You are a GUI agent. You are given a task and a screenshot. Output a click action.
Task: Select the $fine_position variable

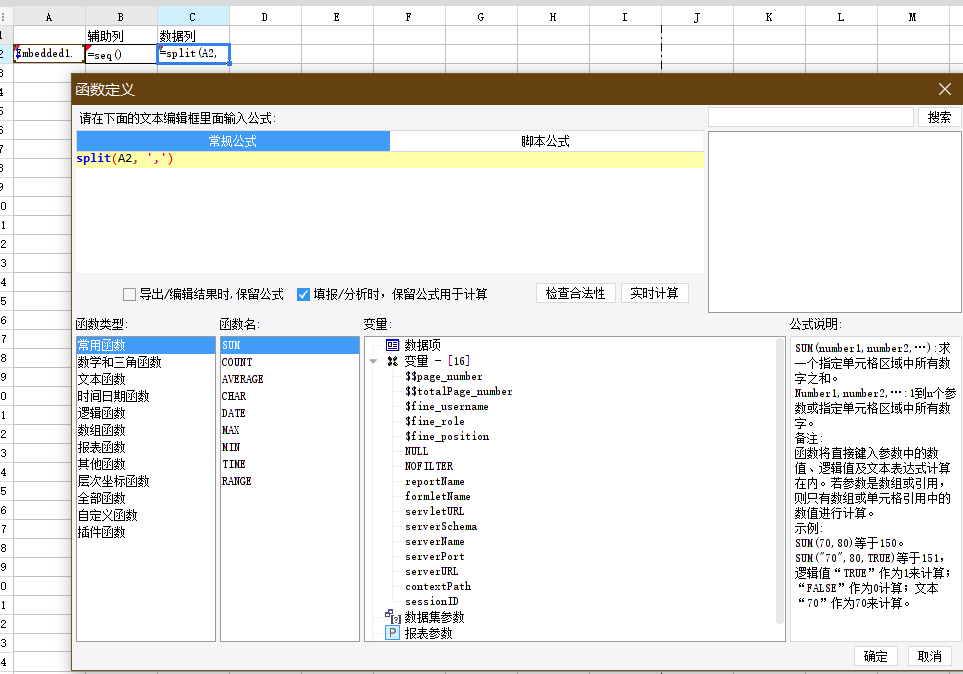pyautogui.click(x=447, y=436)
